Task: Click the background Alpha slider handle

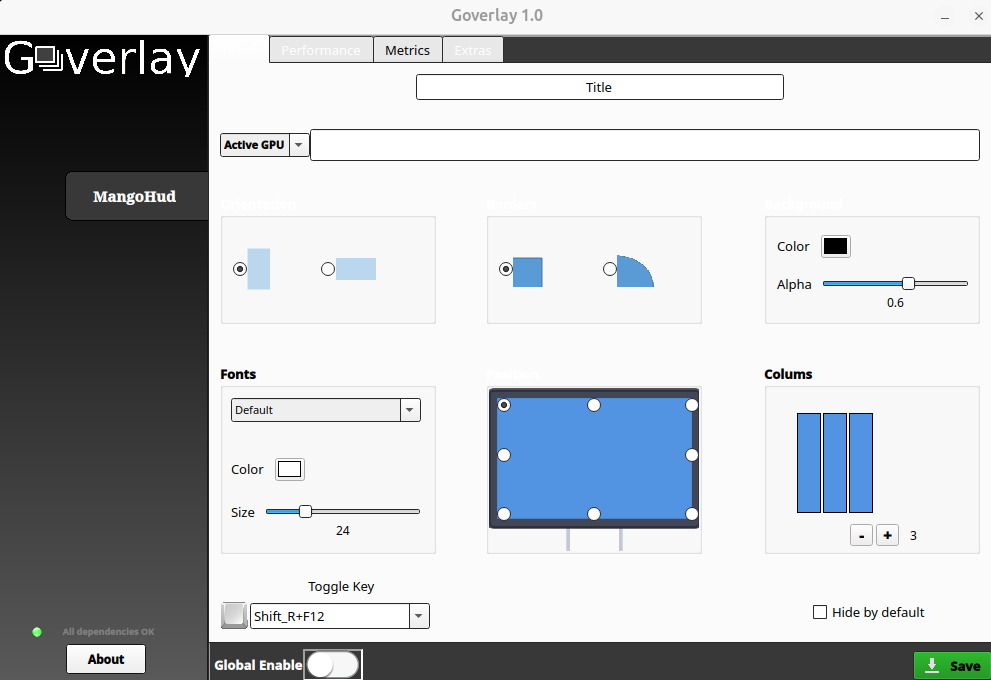Action: coord(908,283)
